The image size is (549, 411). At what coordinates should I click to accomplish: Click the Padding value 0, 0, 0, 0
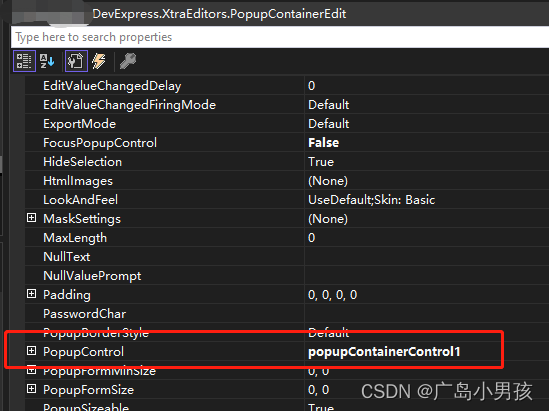tap(332, 295)
